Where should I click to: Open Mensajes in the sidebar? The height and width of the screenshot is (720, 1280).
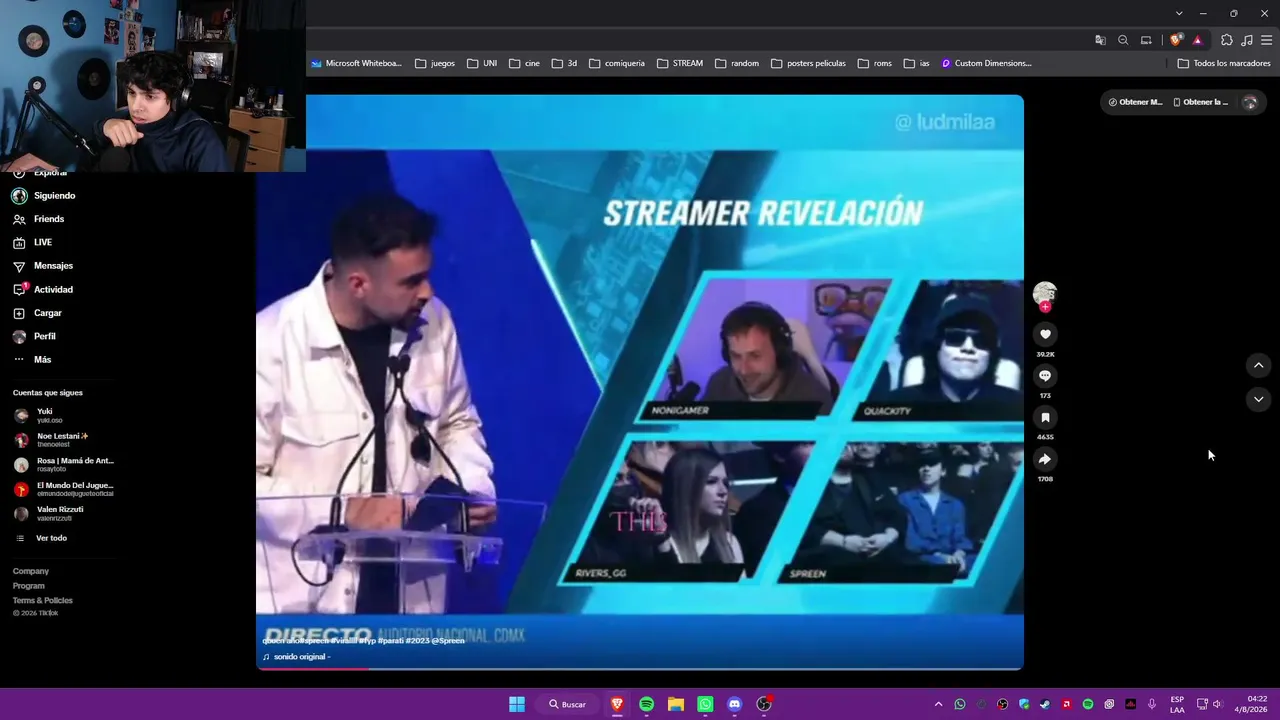coord(53,266)
